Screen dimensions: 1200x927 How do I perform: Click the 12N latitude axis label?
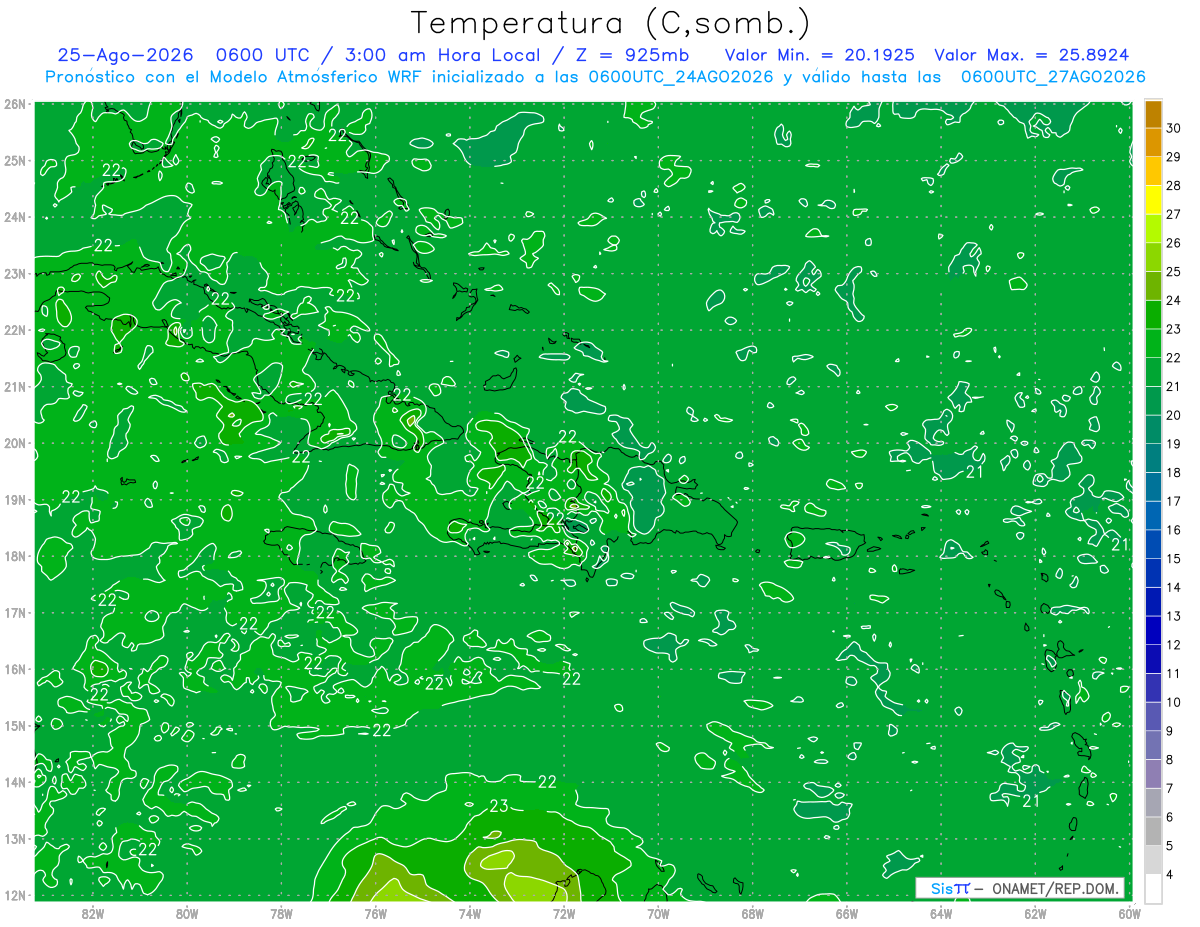(15, 895)
